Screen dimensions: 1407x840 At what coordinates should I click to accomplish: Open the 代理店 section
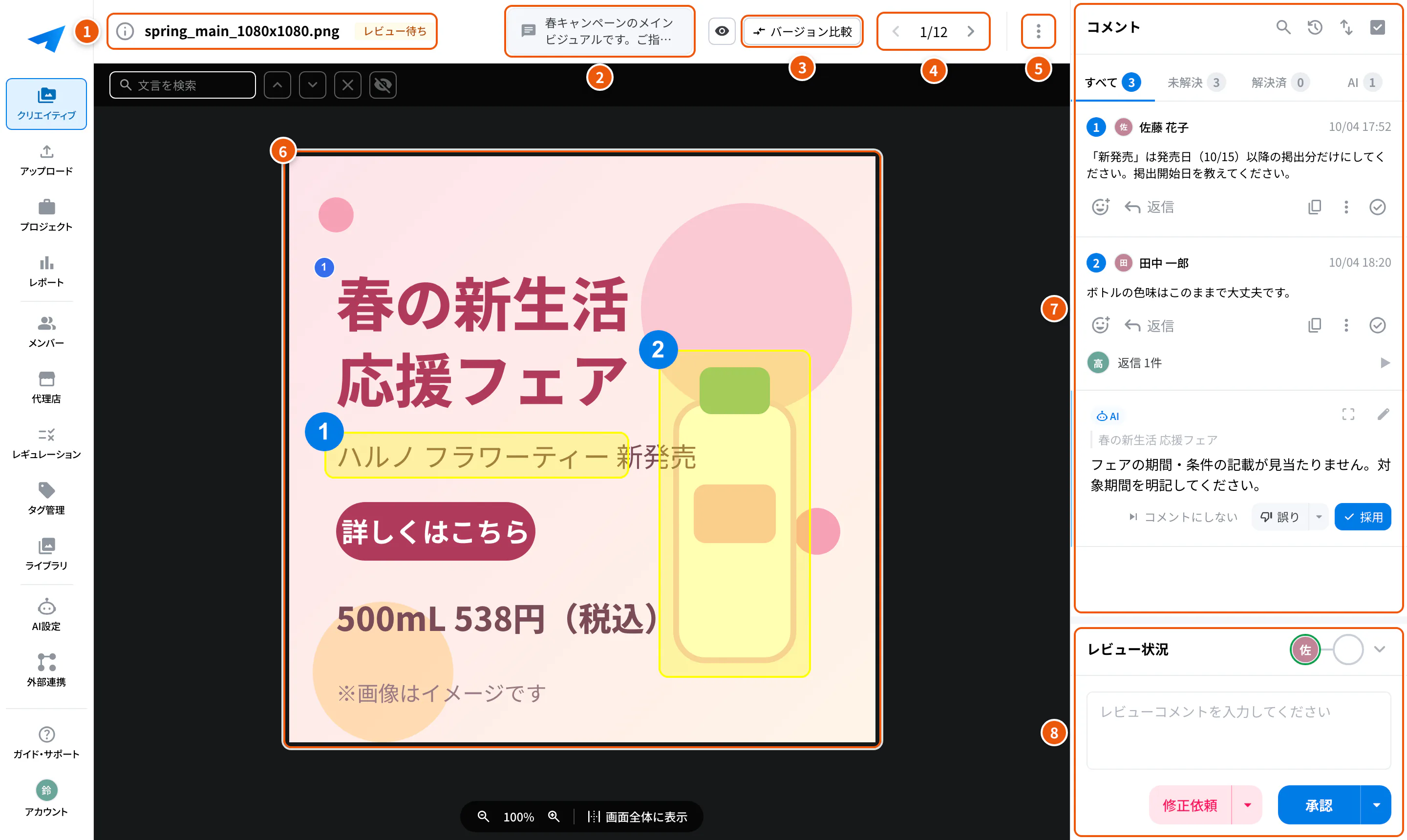click(46, 388)
